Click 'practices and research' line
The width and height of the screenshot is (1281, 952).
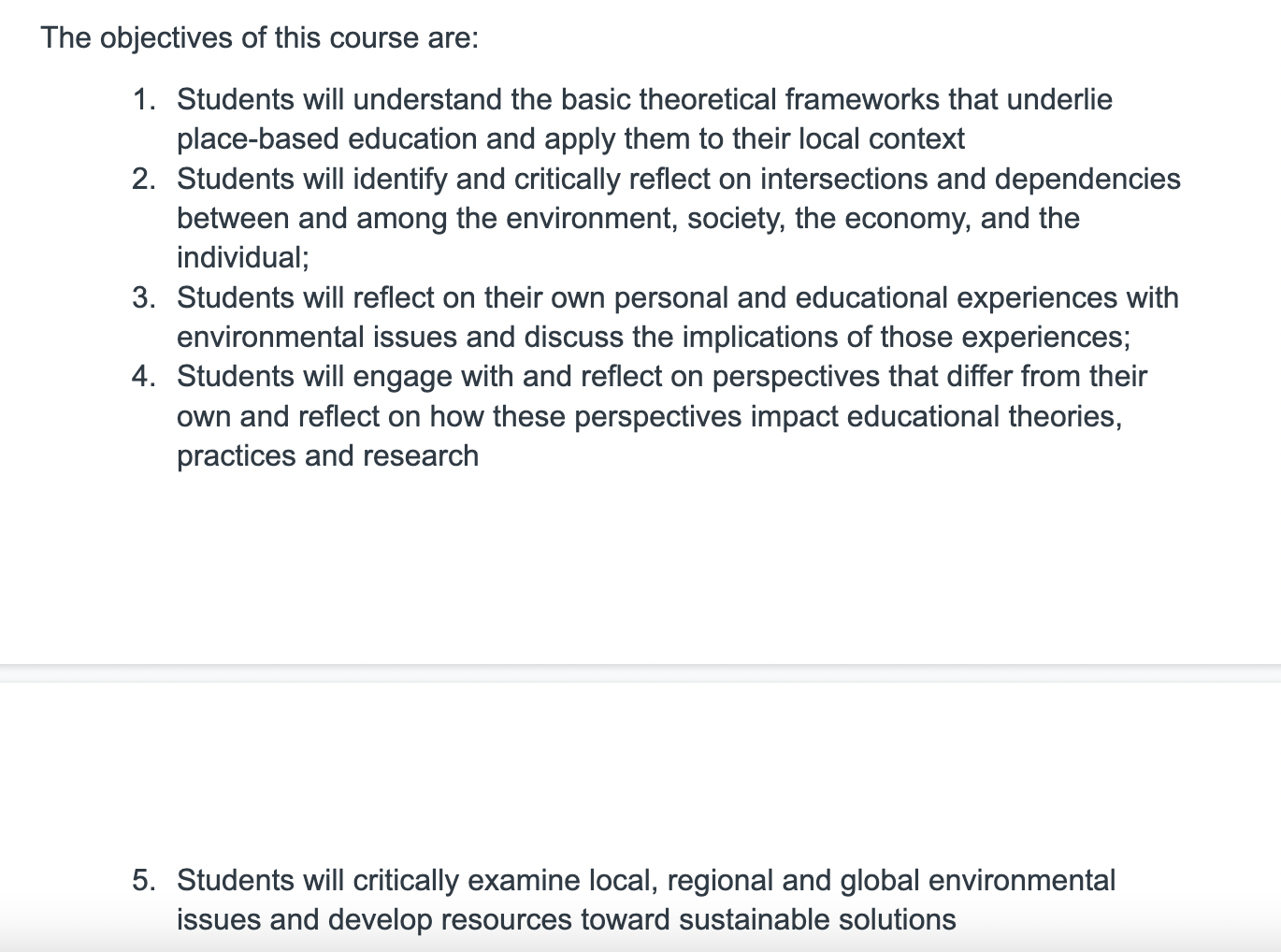(x=327, y=455)
